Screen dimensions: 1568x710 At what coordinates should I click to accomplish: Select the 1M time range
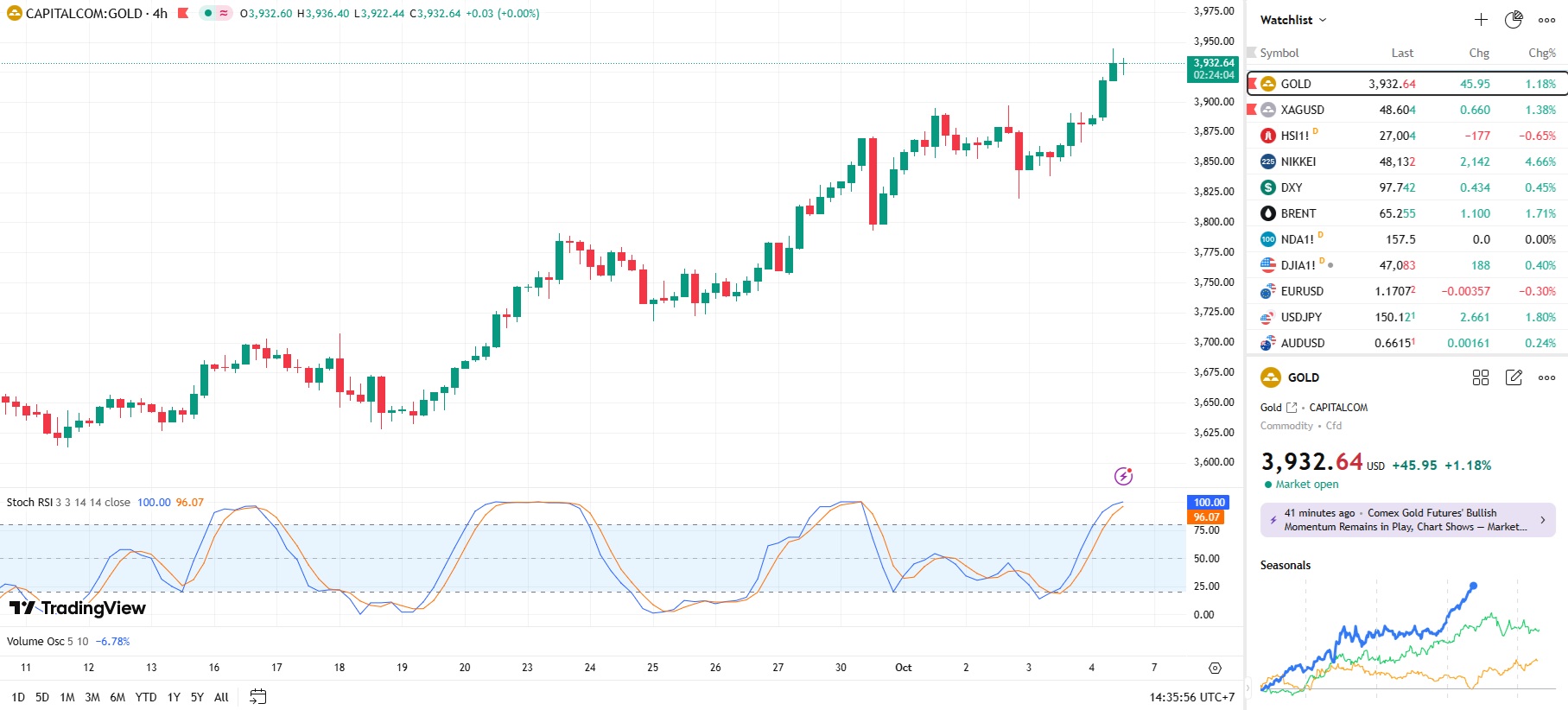[x=67, y=697]
